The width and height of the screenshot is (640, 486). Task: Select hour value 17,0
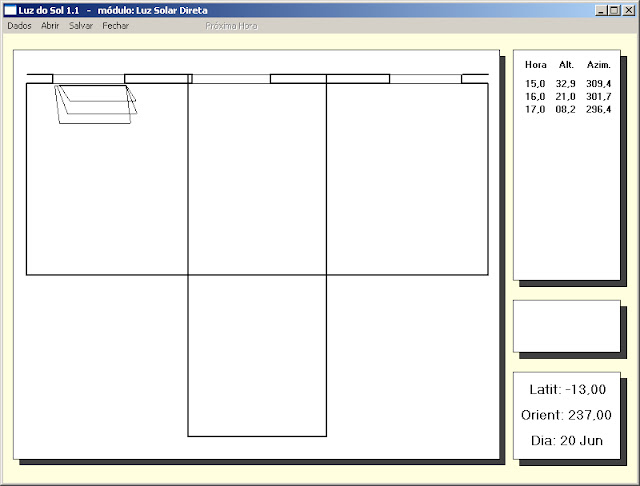click(535, 109)
